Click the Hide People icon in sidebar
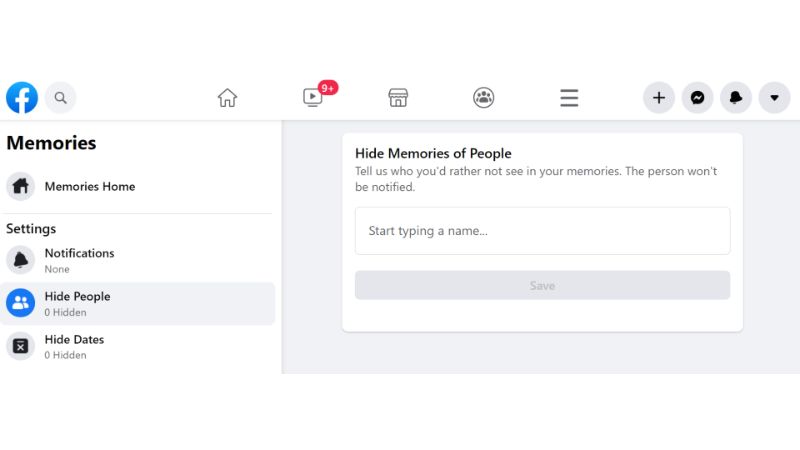 pos(21,303)
